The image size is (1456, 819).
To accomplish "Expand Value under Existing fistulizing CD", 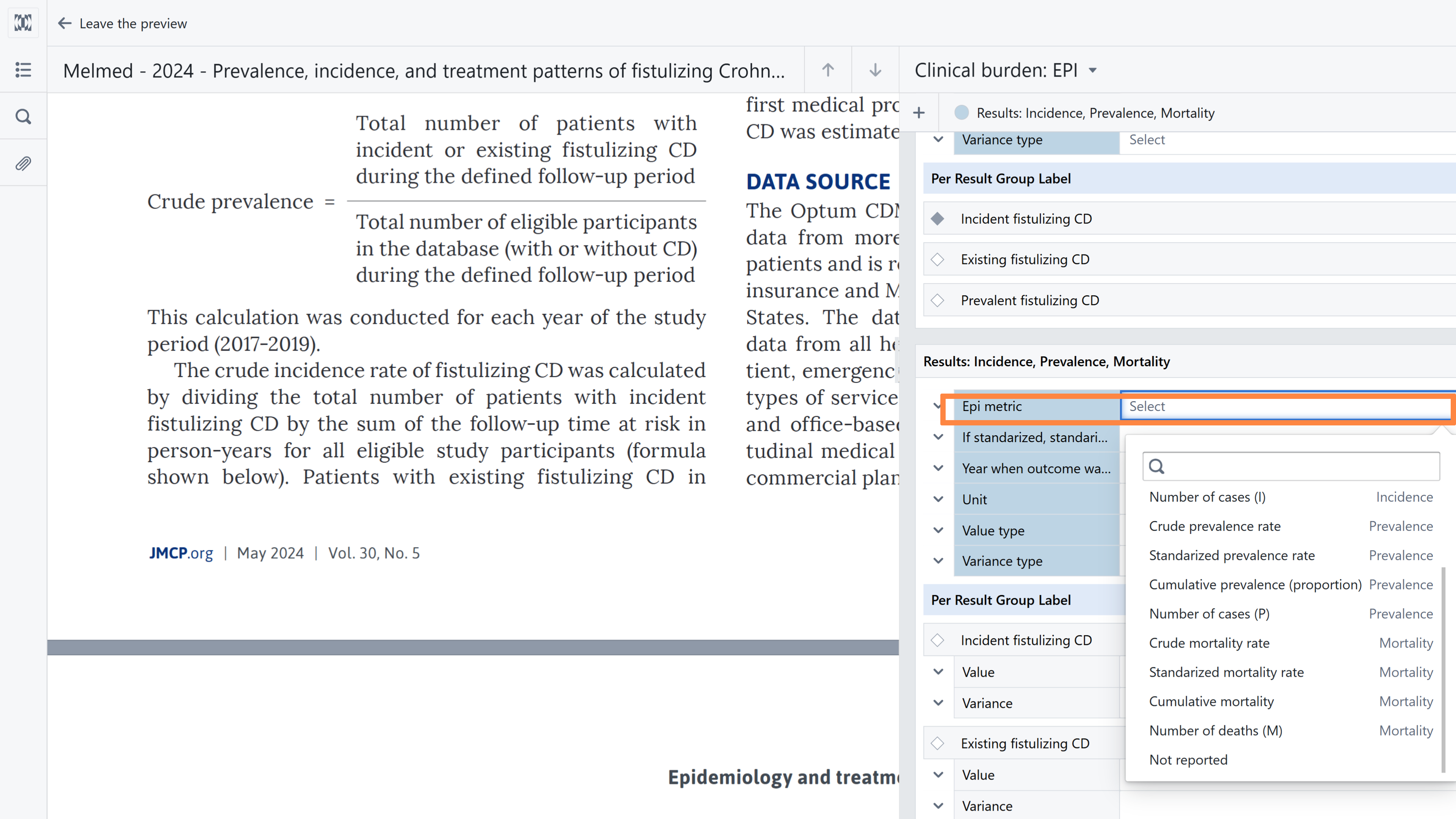I will [938, 774].
